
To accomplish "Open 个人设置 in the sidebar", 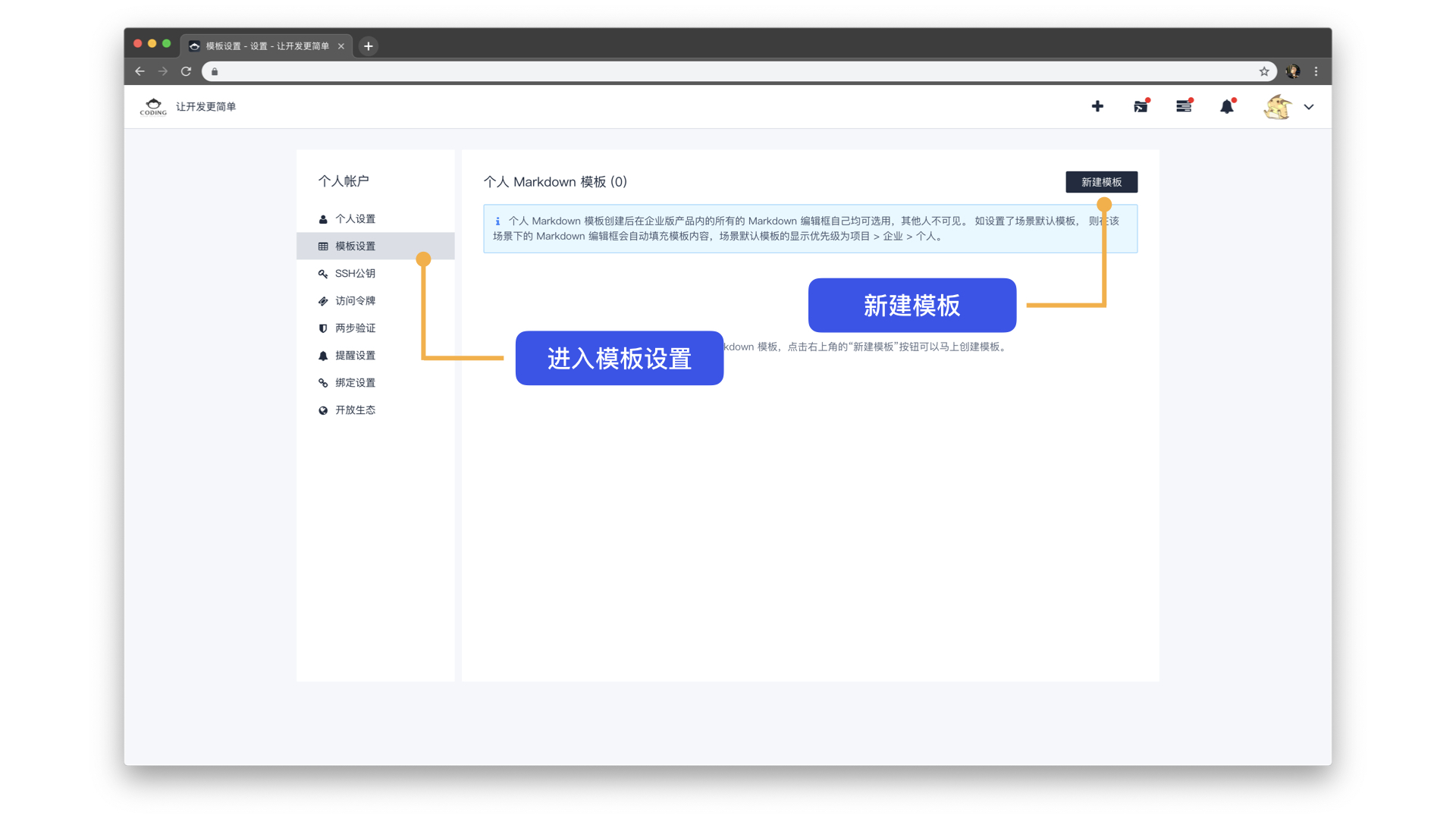I will click(355, 219).
